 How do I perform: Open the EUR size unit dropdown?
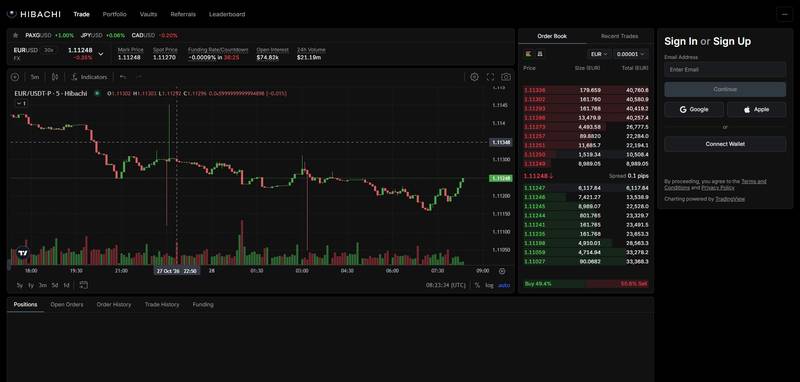(598, 54)
